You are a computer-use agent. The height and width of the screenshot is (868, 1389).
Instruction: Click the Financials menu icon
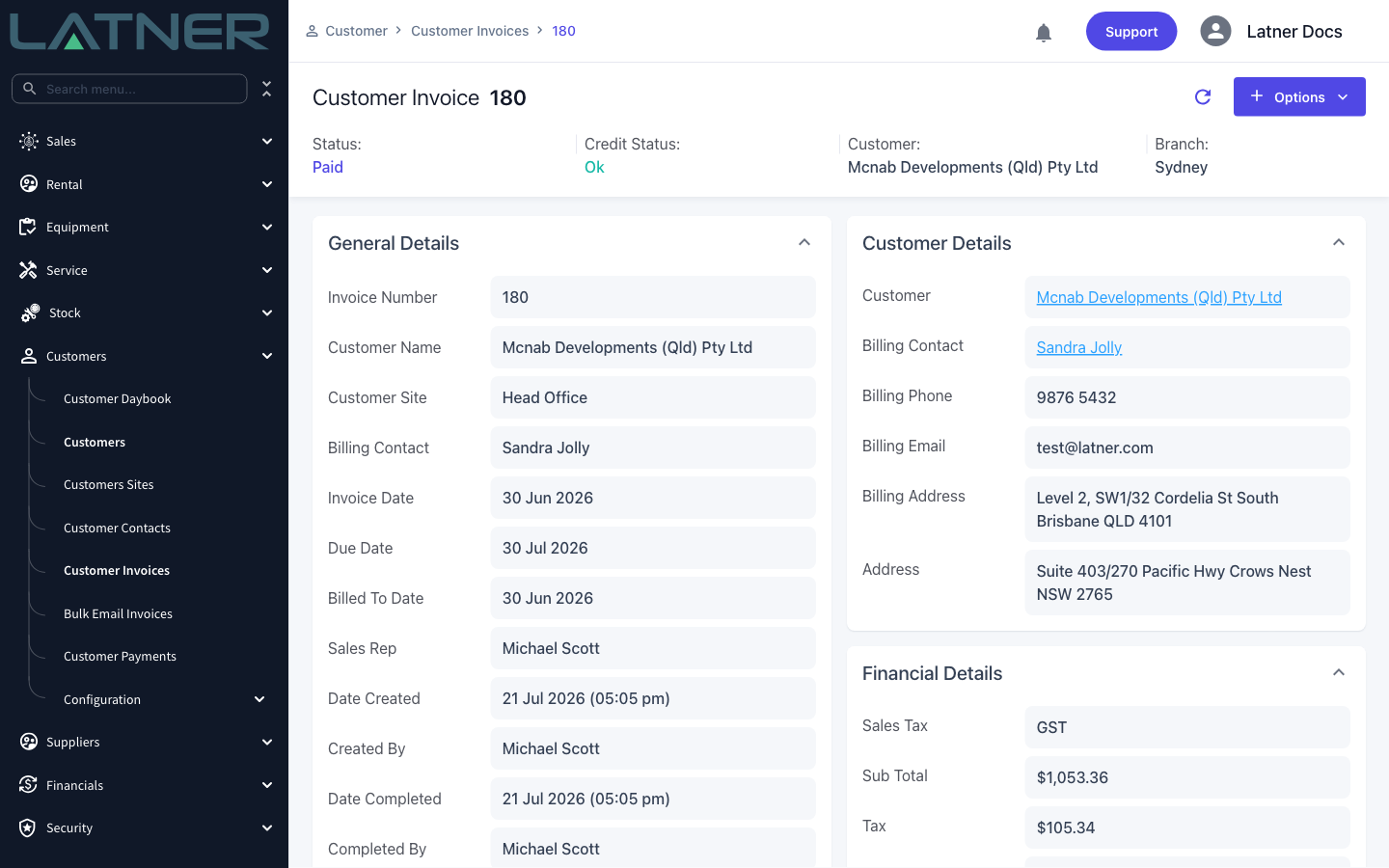(x=29, y=785)
